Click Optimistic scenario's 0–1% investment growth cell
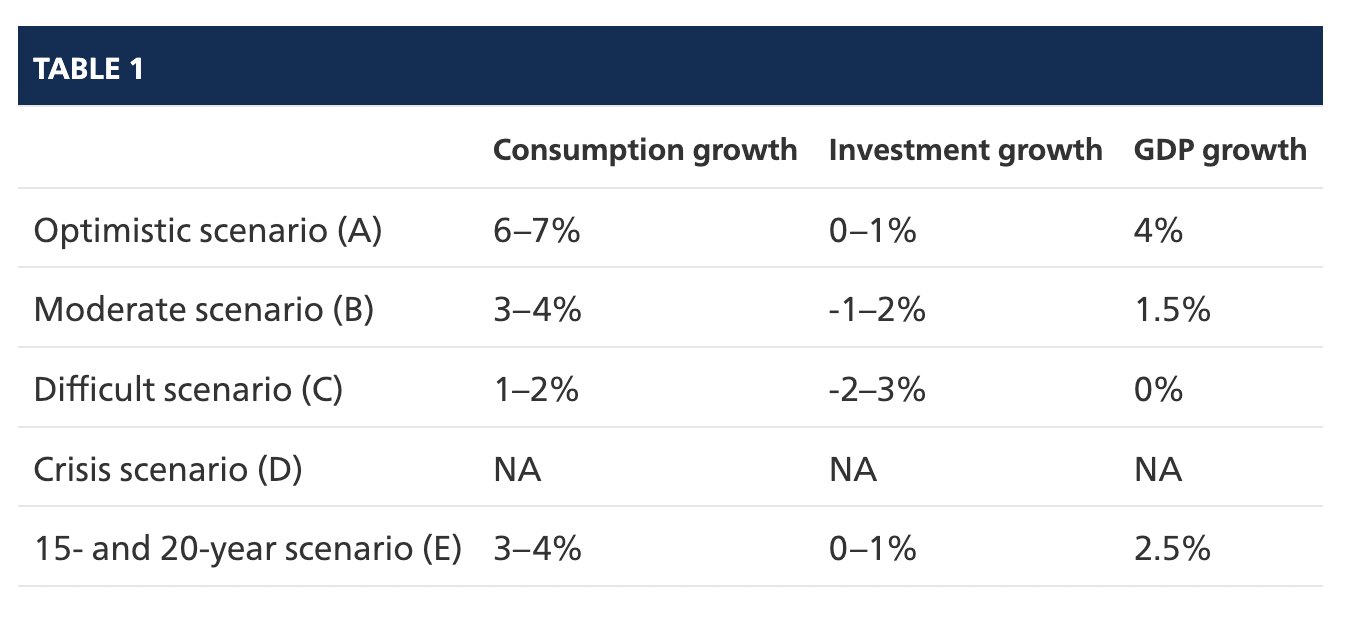This screenshot has width=1354, height=620. pyautogui.click(x=872, y=230)
